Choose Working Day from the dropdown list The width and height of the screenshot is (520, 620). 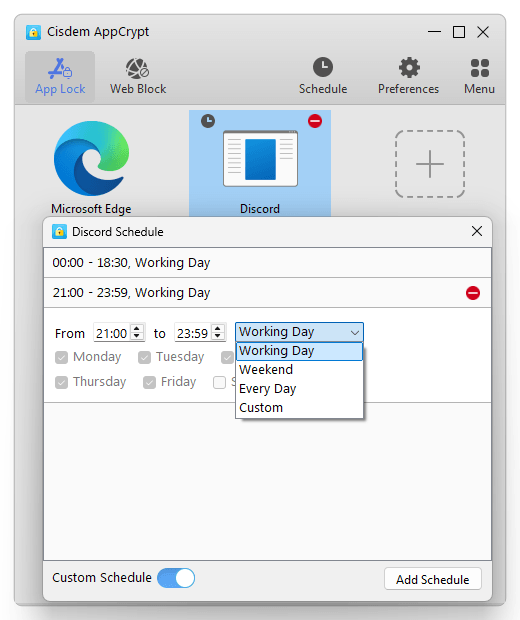pos(299,351)
